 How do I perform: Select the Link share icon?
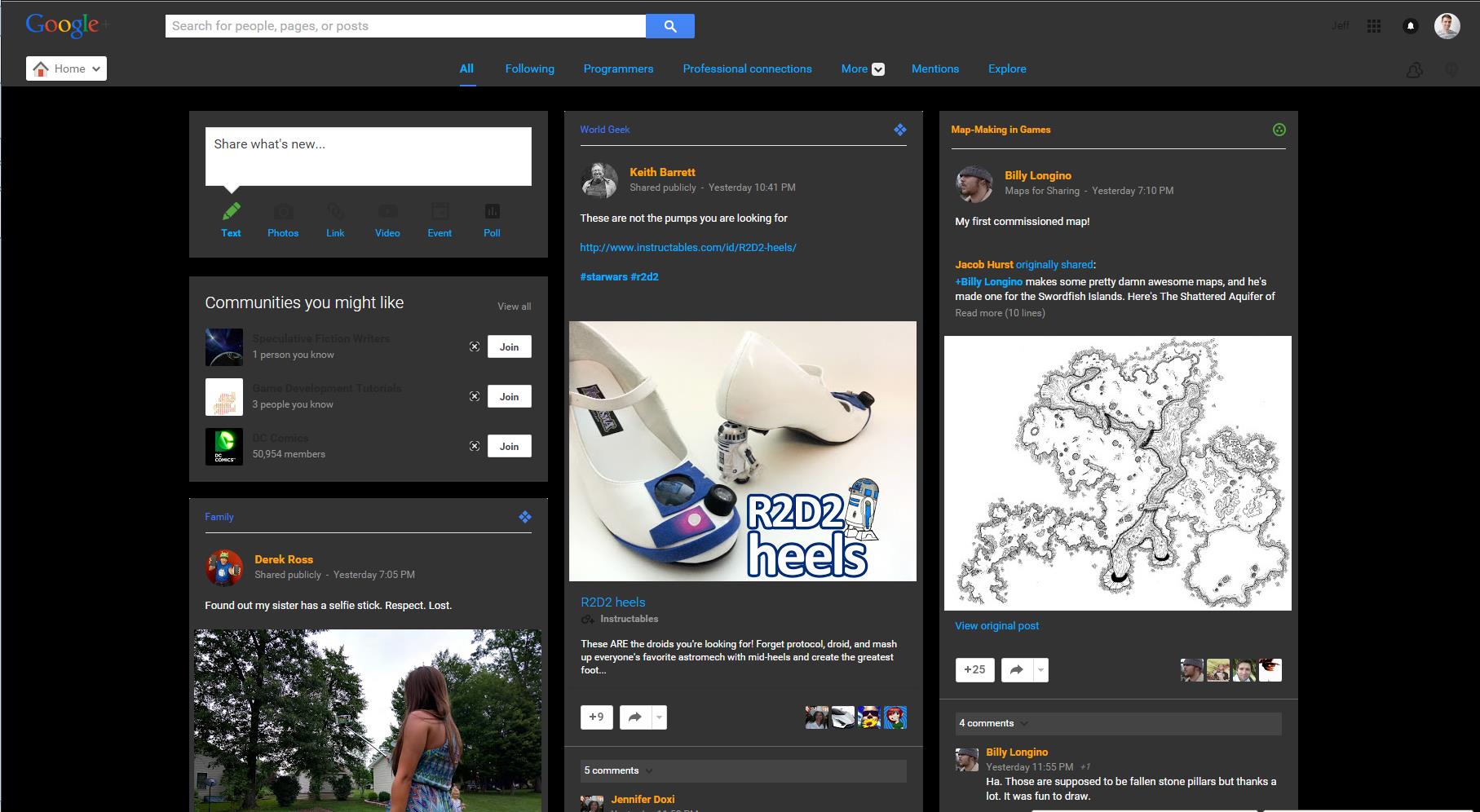click(335, 212)
